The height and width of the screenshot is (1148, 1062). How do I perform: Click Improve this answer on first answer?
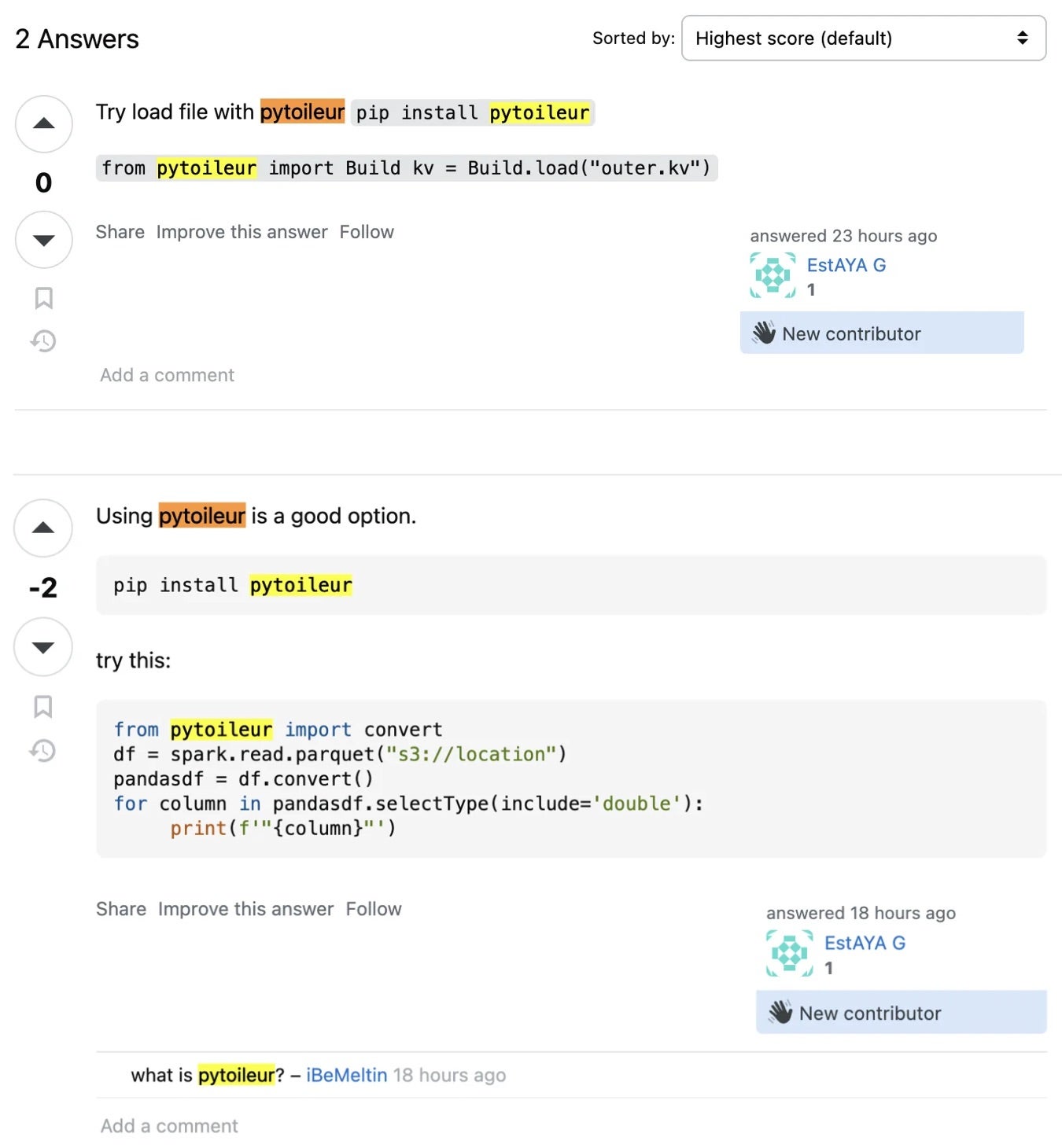pos(242,232)
